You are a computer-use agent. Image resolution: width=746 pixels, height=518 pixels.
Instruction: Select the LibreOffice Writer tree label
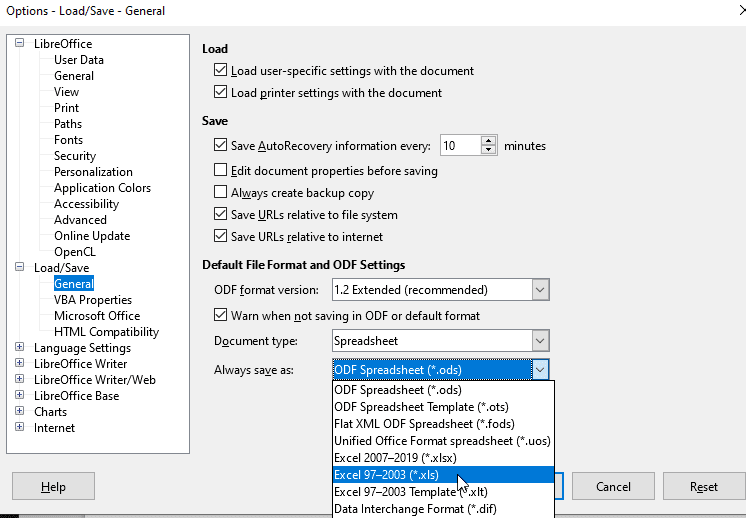tap(80, 364)
